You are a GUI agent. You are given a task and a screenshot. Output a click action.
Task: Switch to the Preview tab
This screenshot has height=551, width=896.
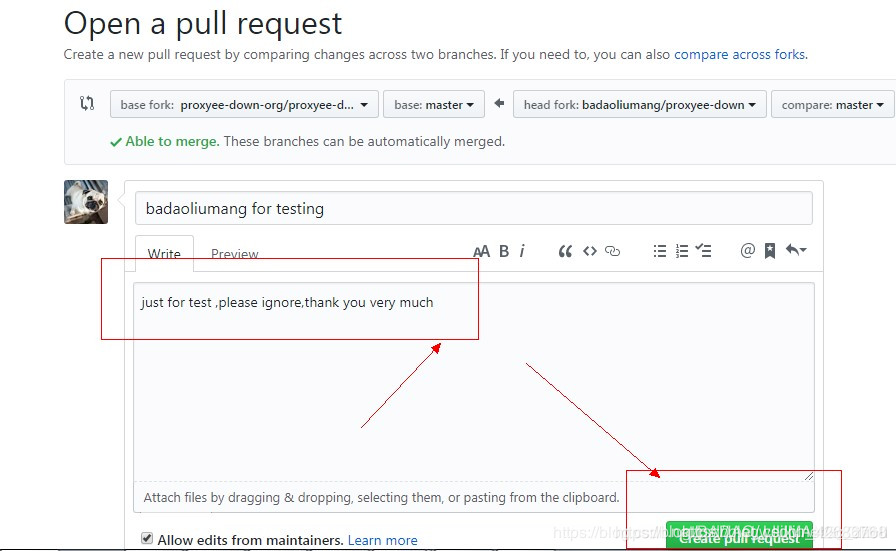(x=234, y=253)
